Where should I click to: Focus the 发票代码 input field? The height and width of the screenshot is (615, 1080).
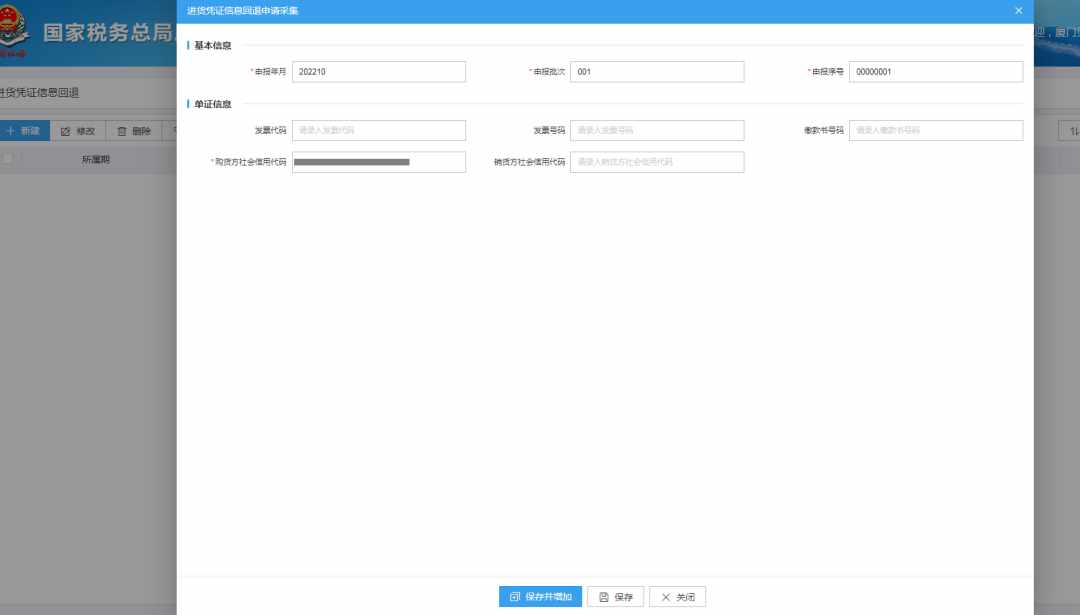click(x=379, y=130)
